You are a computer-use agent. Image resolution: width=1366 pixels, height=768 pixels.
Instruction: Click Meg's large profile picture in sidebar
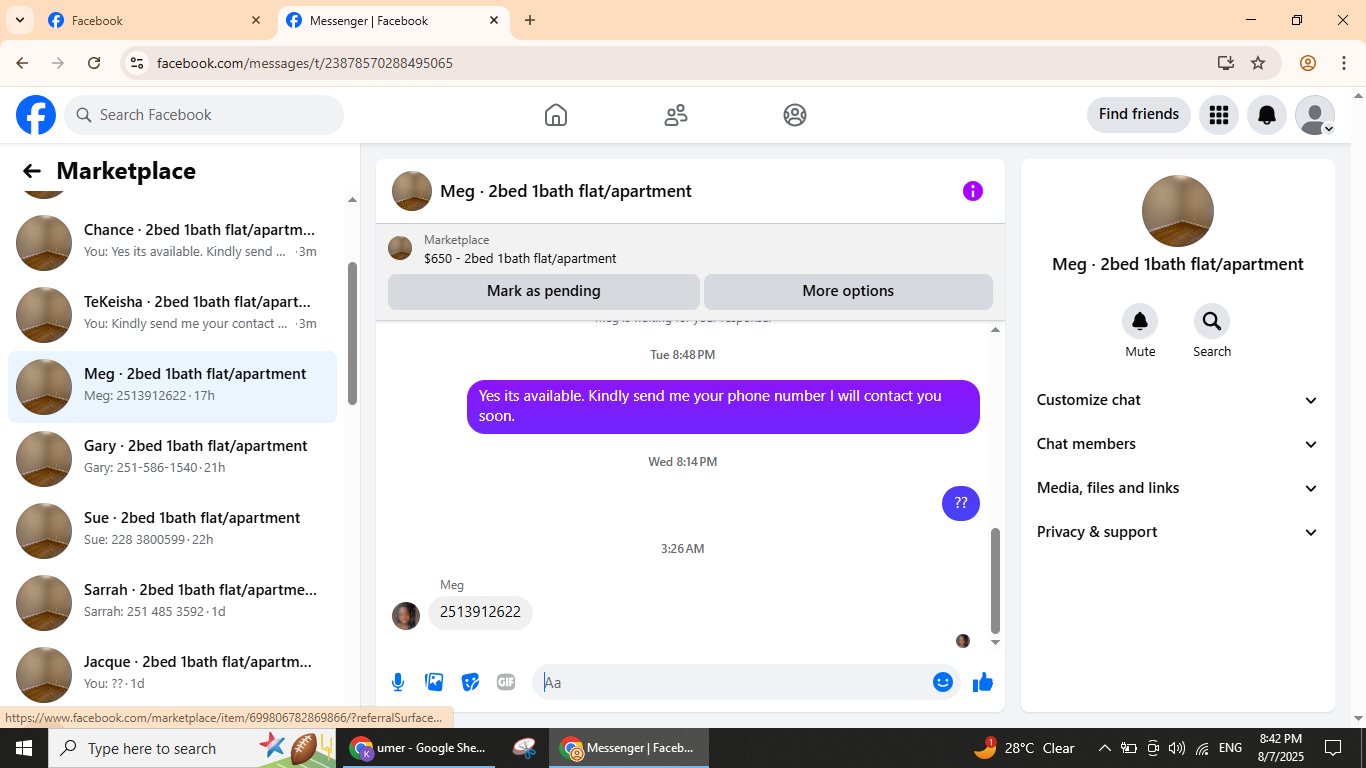pos(1178,211)
